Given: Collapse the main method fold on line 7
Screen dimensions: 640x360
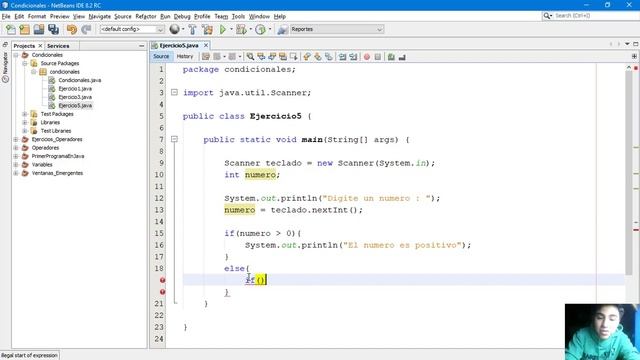Looking at the screenshot, I should 174,139.
